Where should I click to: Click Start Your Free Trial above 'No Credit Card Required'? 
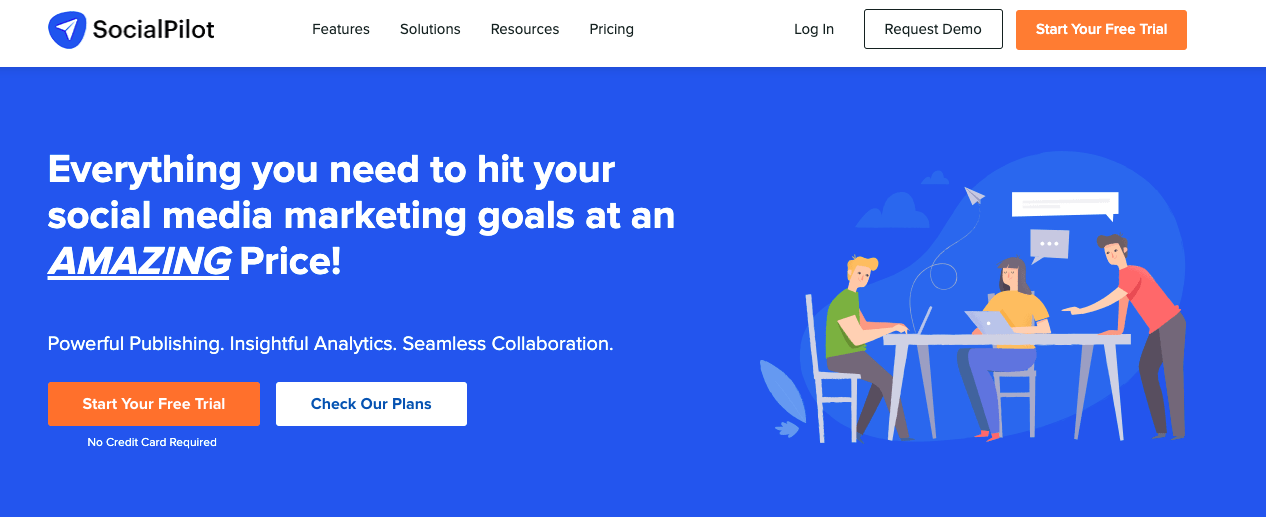154,404
